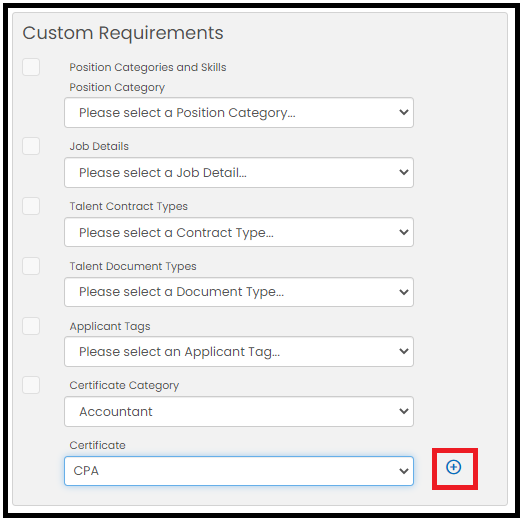This screenshot has height=522, width=523.
Task: Open the Applicant Tag dropdown
Action: (x=239, y=352)
